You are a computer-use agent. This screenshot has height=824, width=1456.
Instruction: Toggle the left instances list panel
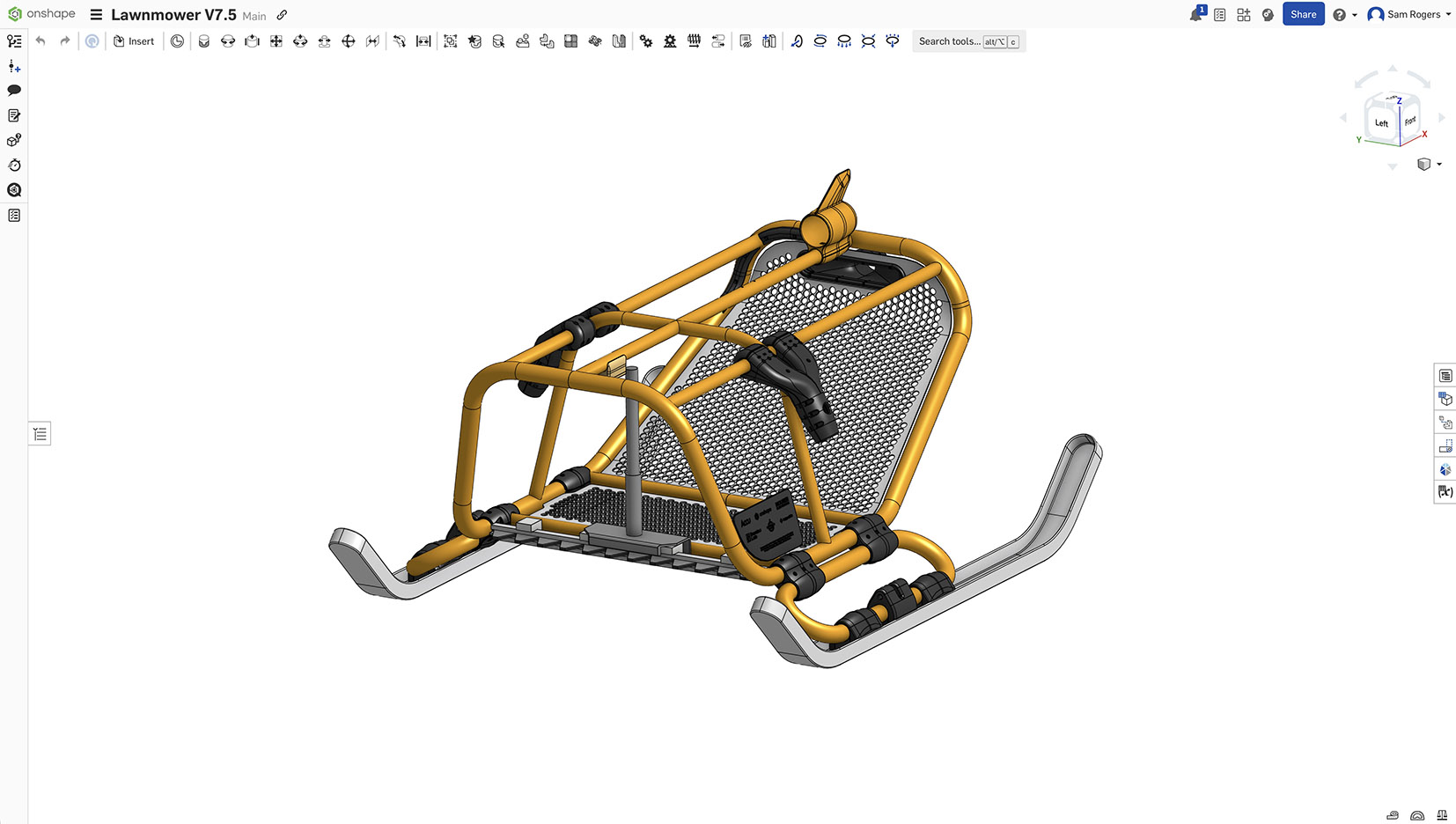point(40,434)
